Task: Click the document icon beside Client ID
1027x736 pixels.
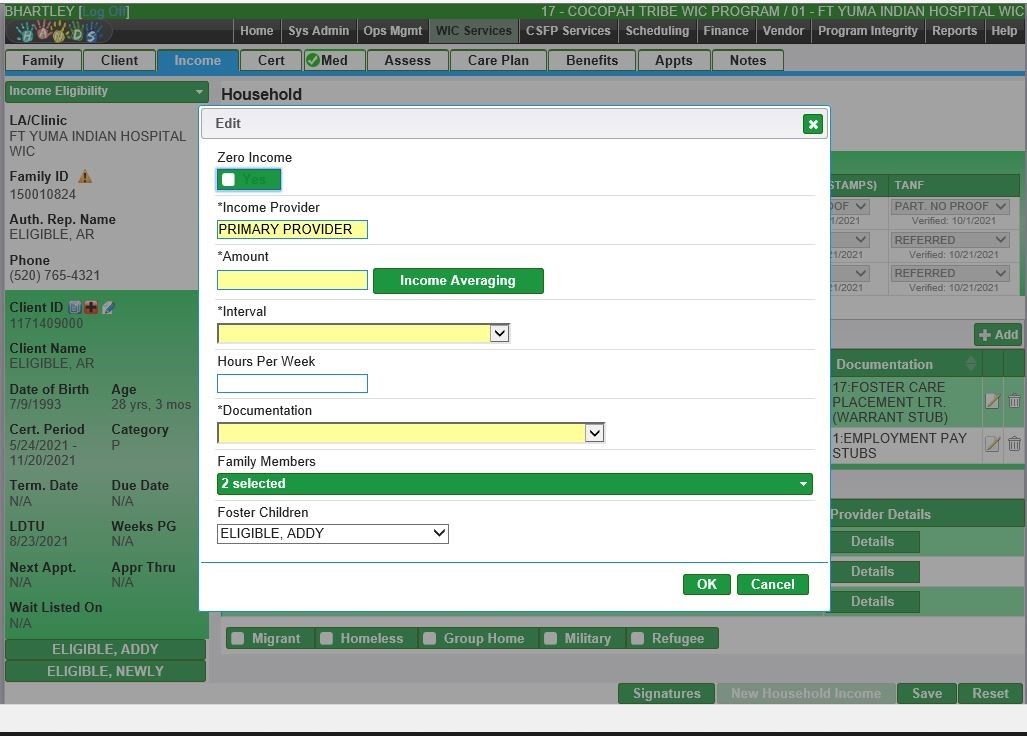Action: point(75,308)
